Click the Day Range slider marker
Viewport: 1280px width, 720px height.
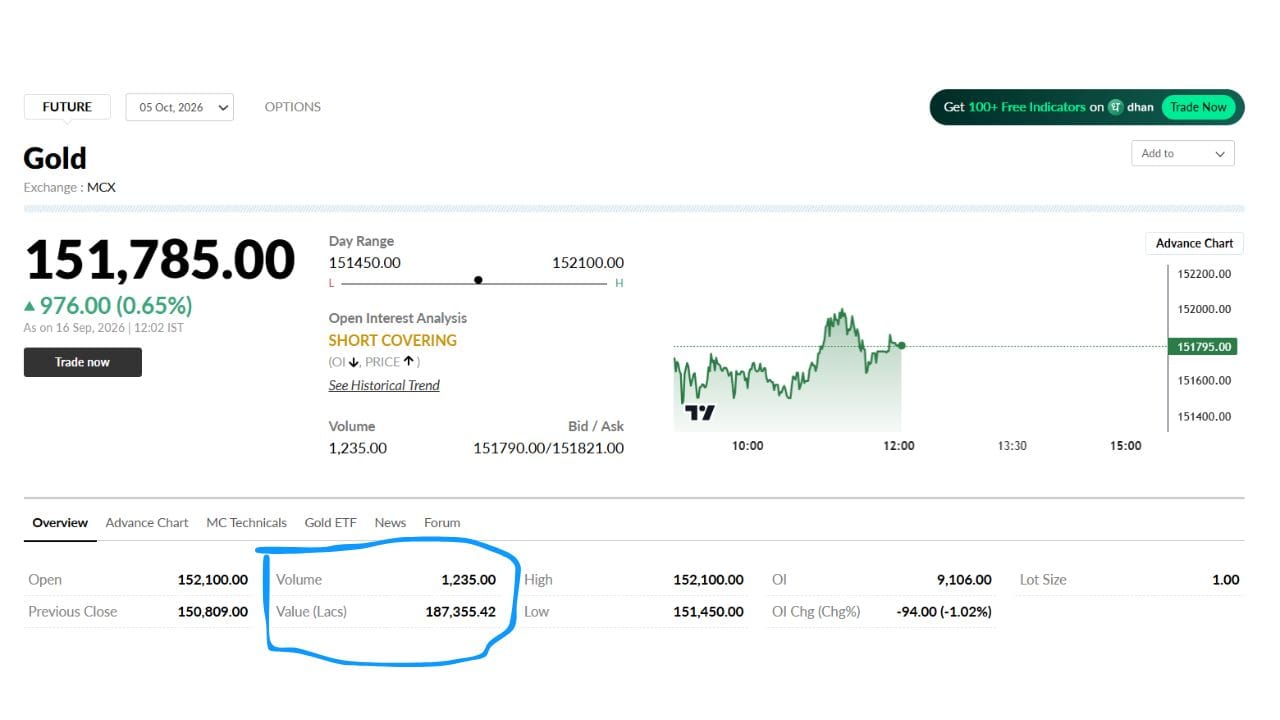pyautogui.click(x=478, y=280)
